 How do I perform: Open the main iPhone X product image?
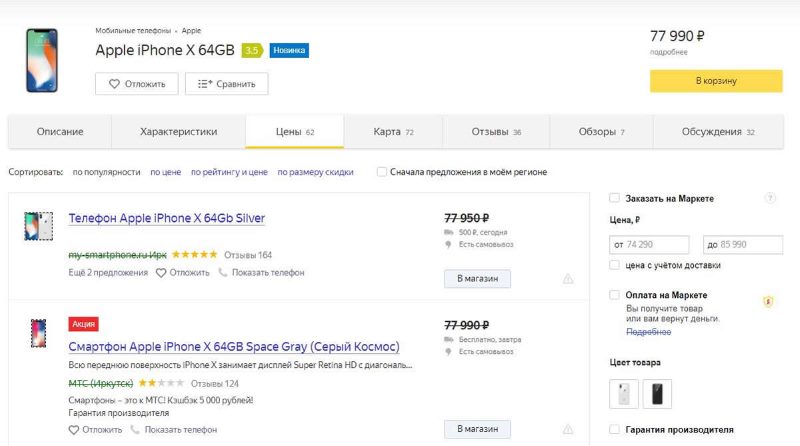[42, 60]
